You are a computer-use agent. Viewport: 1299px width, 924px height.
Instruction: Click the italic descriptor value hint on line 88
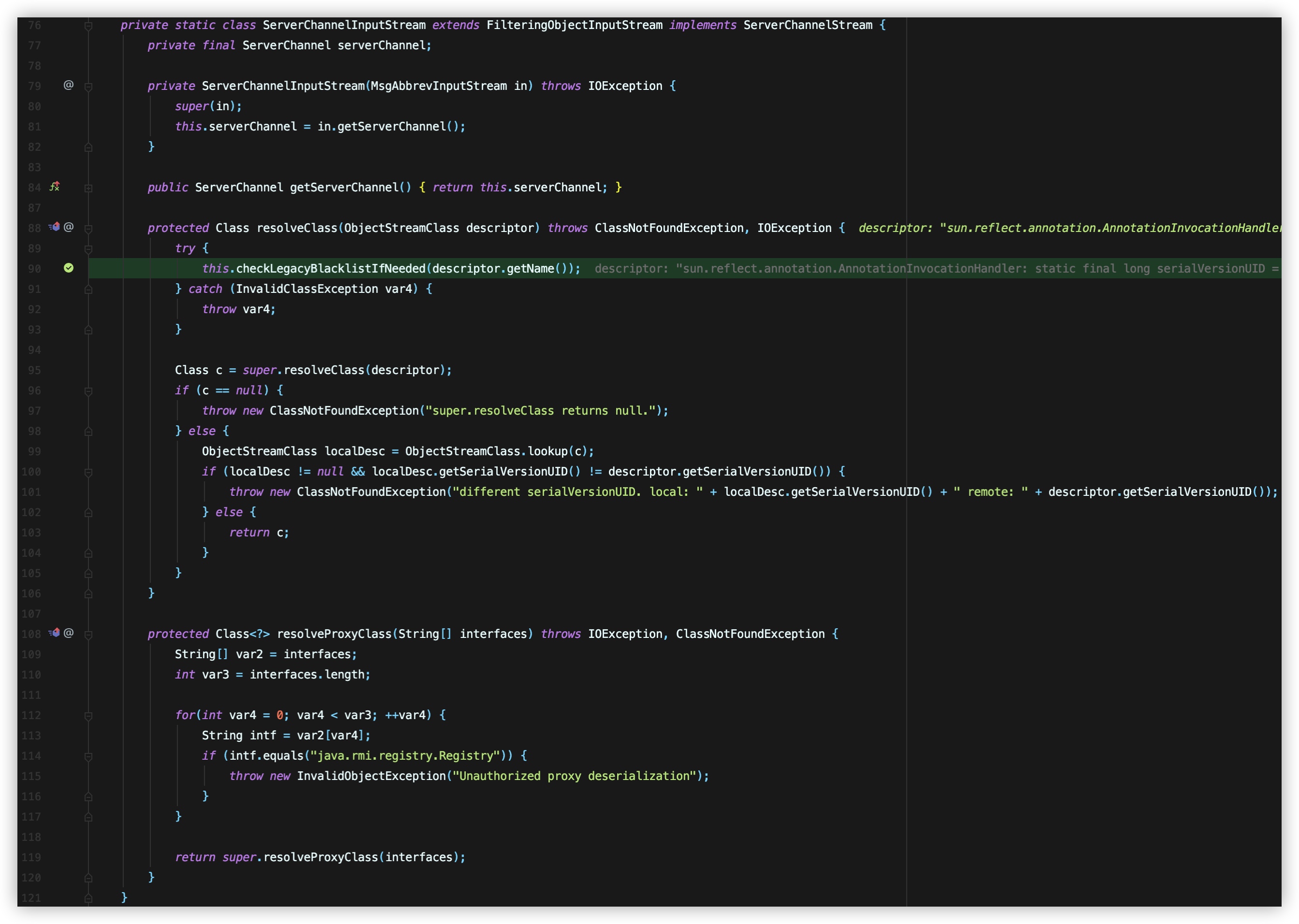click(1070, 228)
